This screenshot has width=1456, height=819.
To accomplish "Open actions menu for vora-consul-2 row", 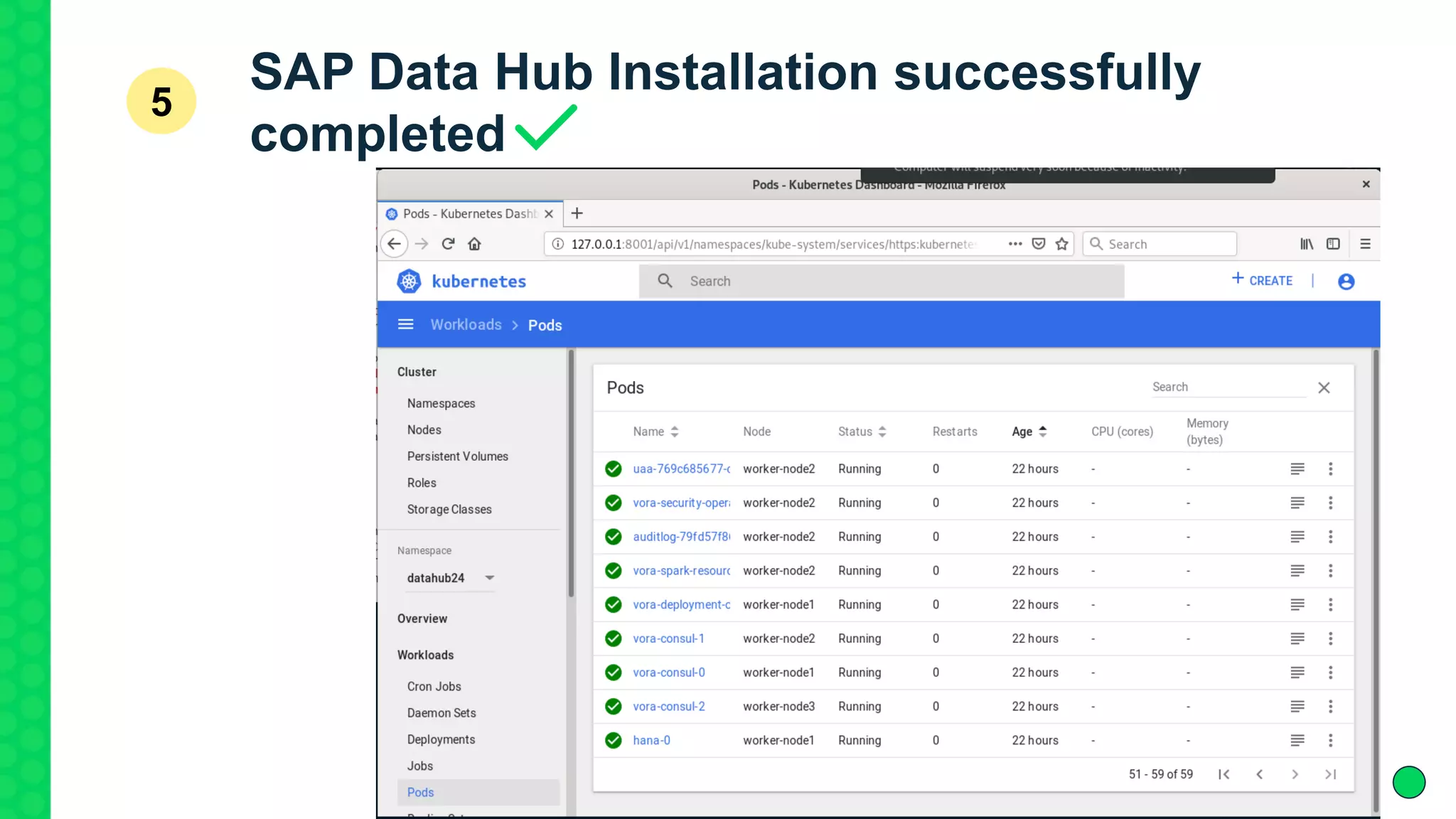I will pos(1330,707).
